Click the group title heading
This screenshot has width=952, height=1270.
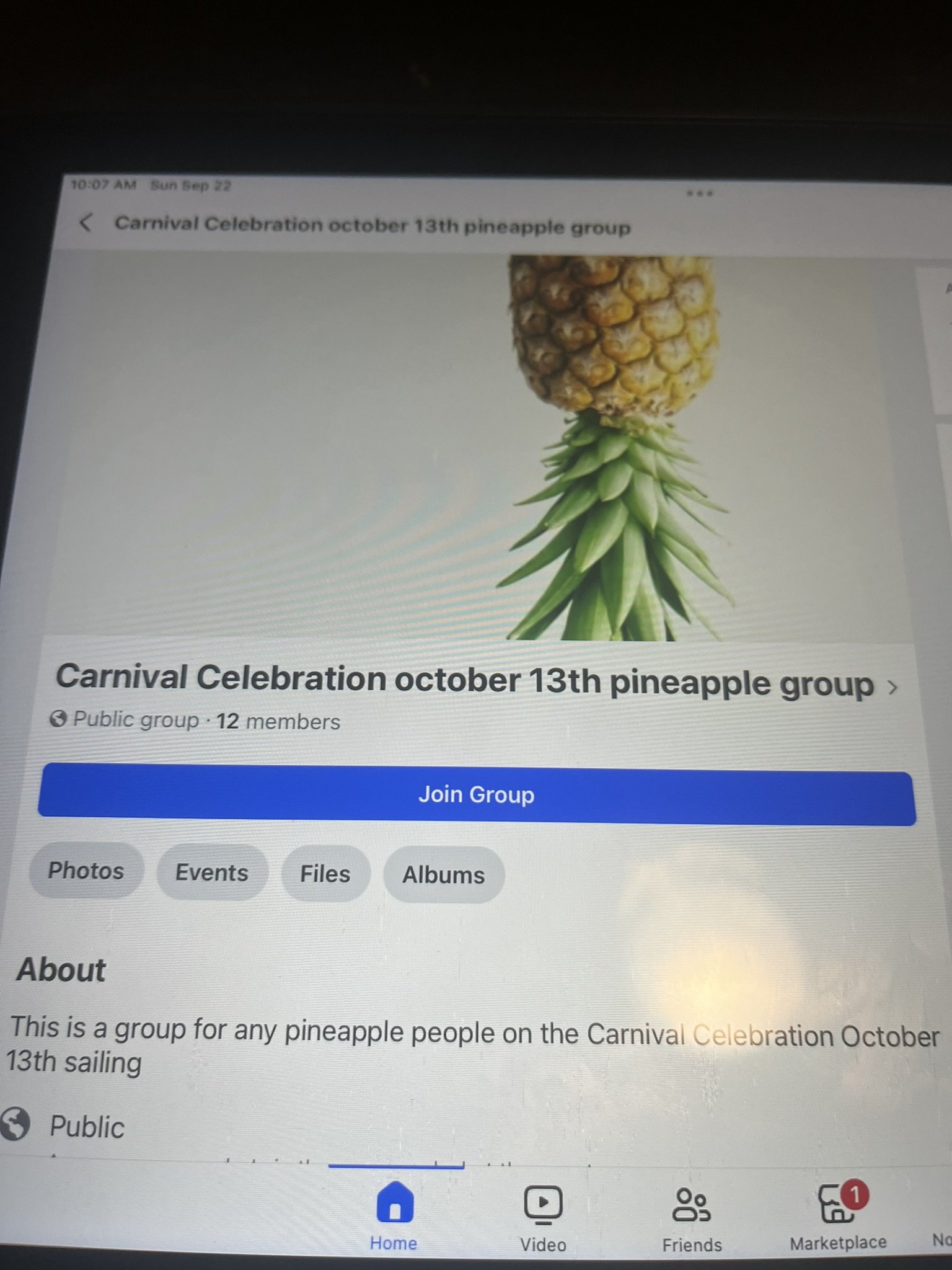[x=465, y=680]
